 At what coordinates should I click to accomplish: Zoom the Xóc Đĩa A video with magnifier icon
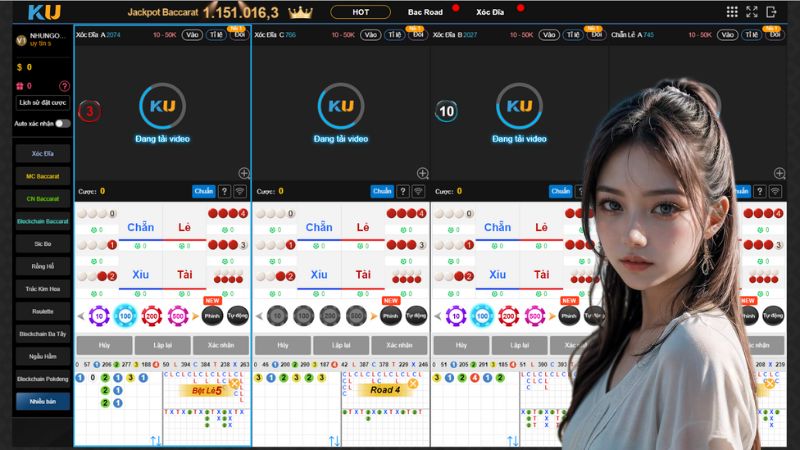click(x=243, y=173)
